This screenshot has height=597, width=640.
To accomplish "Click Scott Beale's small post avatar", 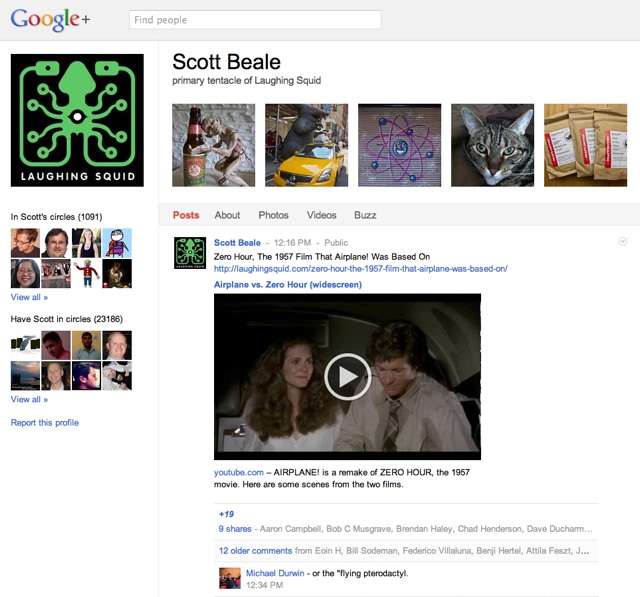I will click(189, 253).
